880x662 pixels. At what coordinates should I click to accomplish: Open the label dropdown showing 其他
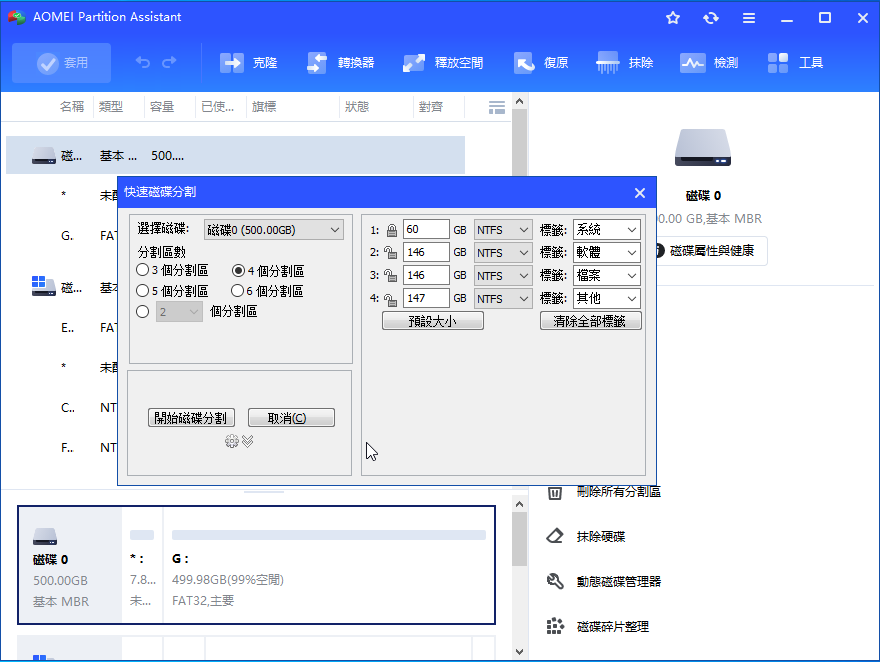(x=607, y=298)
